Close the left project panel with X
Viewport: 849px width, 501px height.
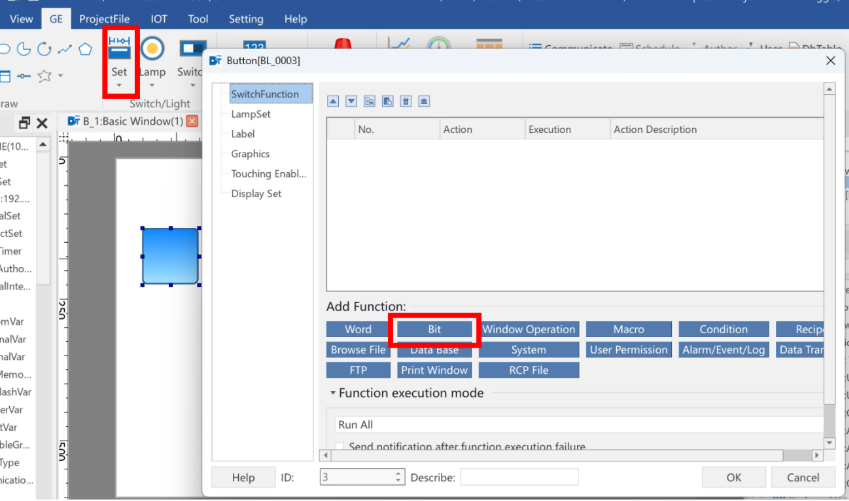[42, 123]
